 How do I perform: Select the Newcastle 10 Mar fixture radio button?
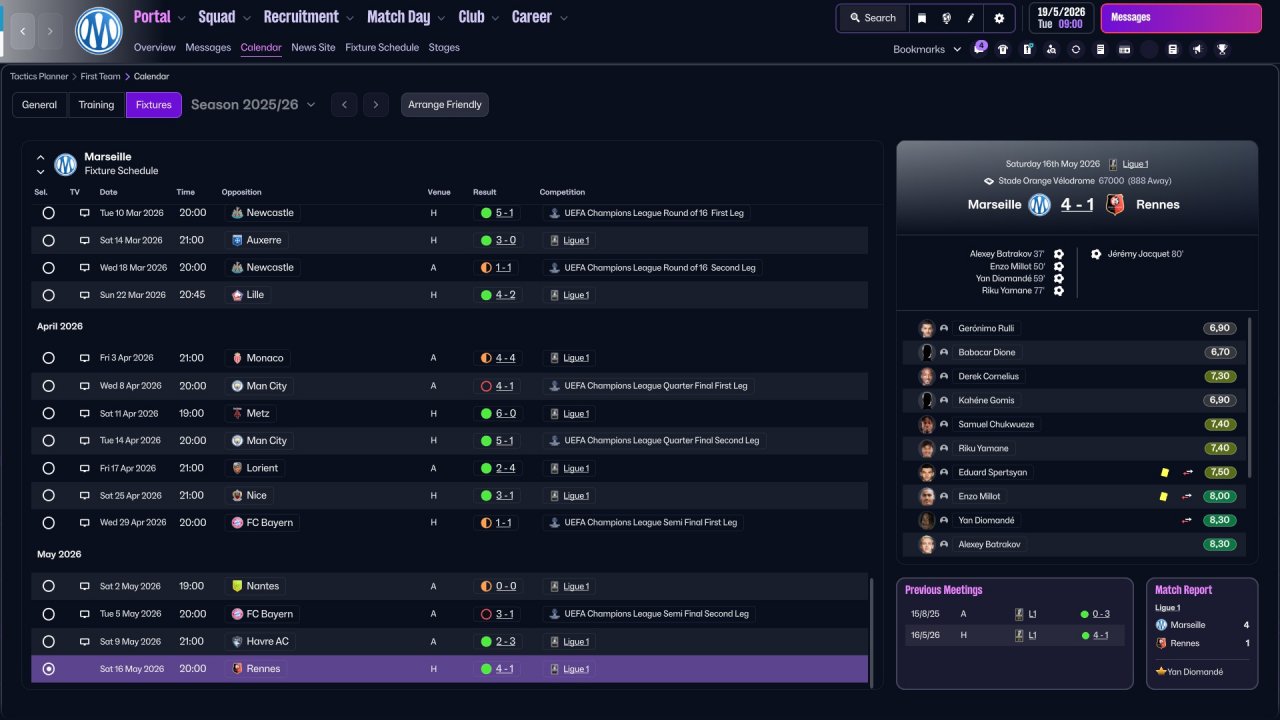click(48, 213)
